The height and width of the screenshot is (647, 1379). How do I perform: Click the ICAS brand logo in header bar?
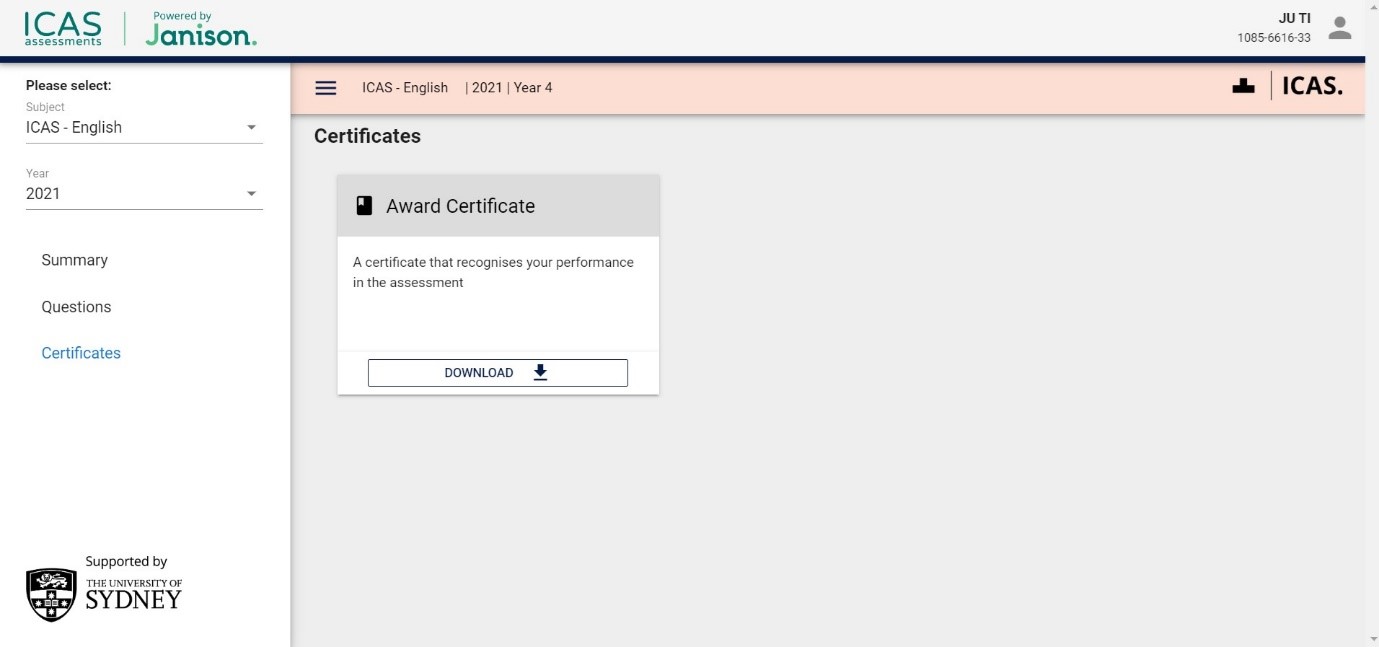(x=1312, y=87)
